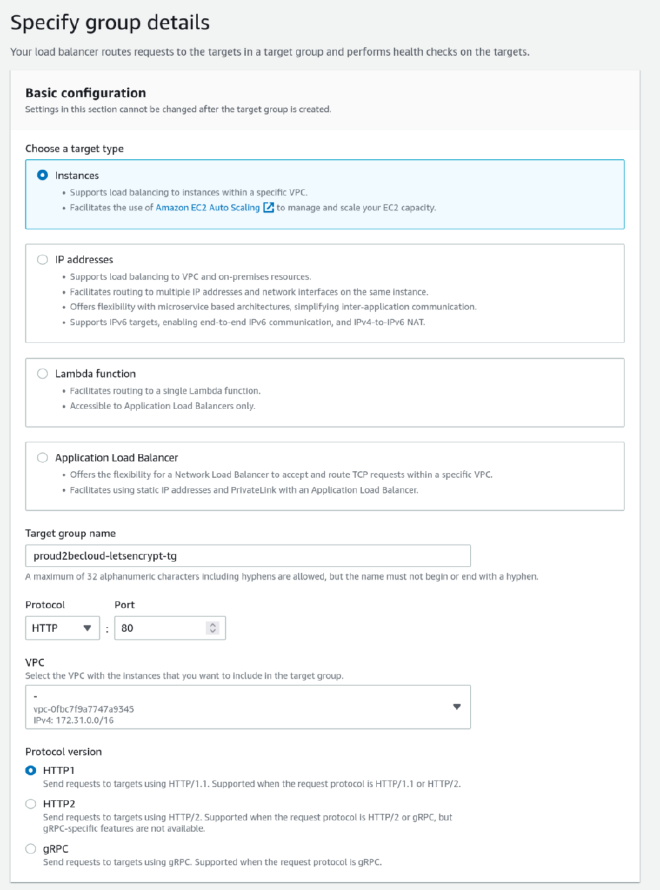This screenshot has width=660, height=890.
Task: Click the Port stepper down arrow
Action: [x=213, y=631]
